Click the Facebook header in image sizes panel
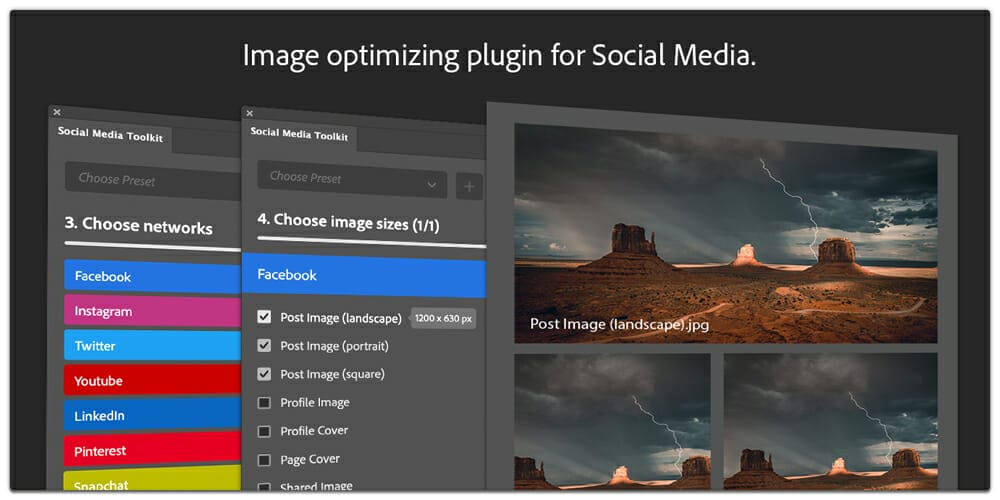Viewport: 1000px width, 500px height. pos(364,276)
